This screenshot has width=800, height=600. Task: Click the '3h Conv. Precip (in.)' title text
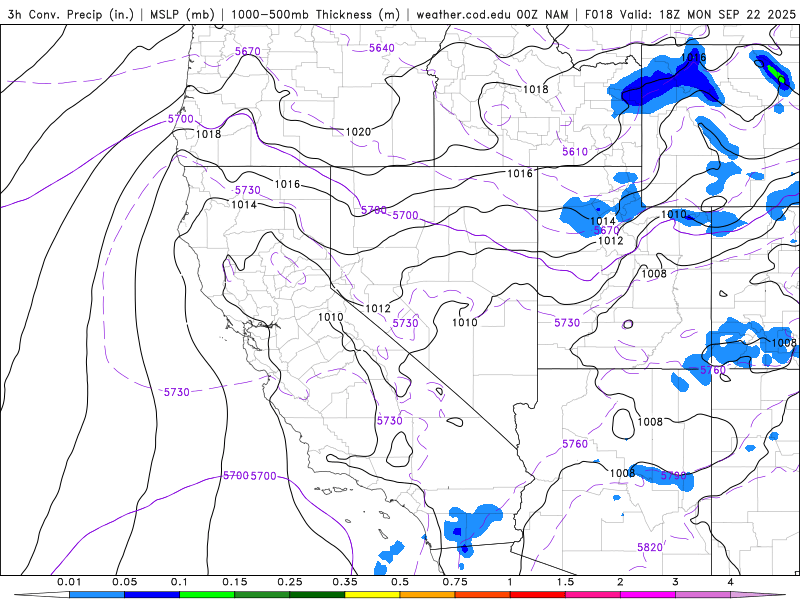pos(72,15)
